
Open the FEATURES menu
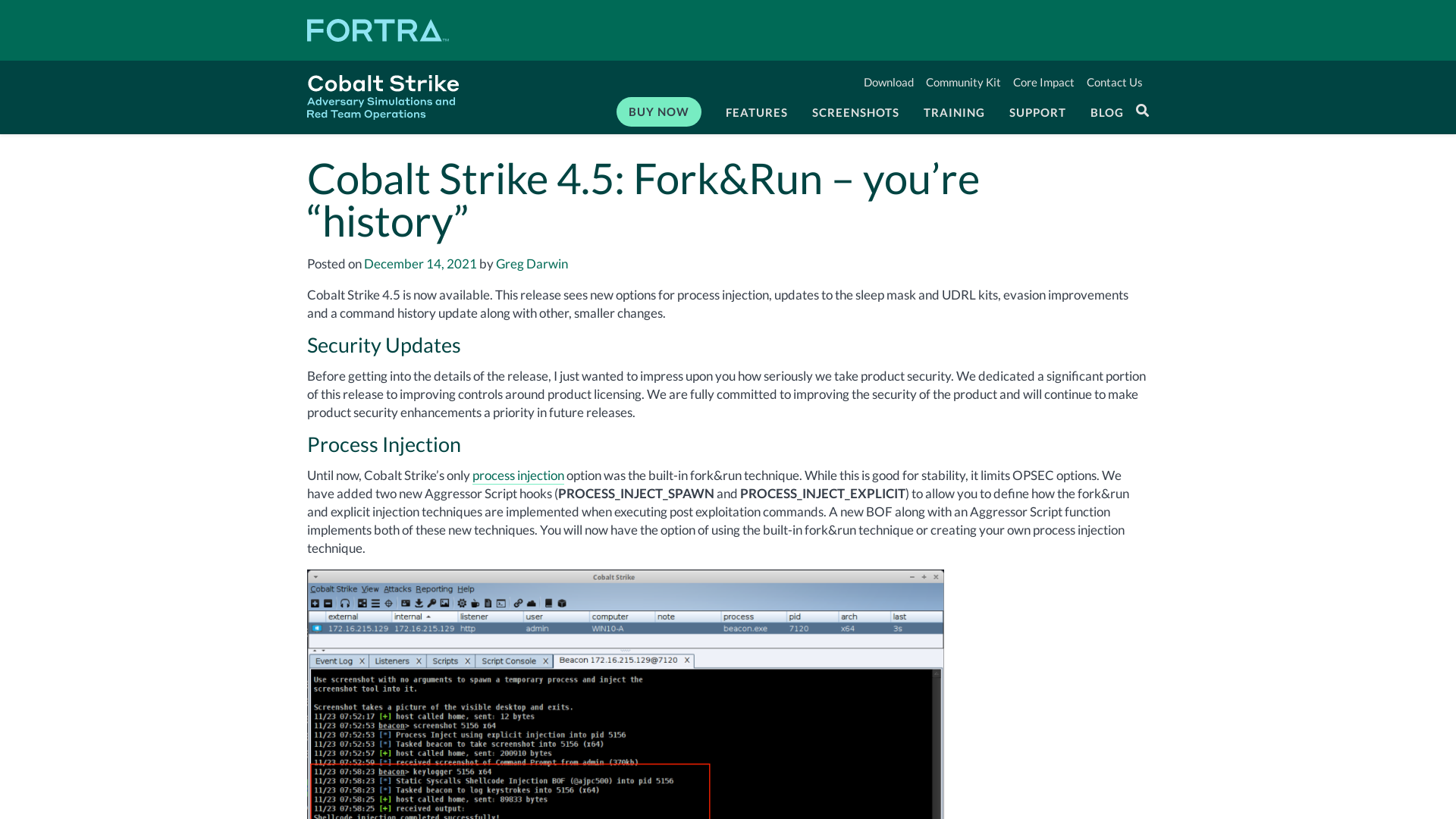[x=756, y=112]
